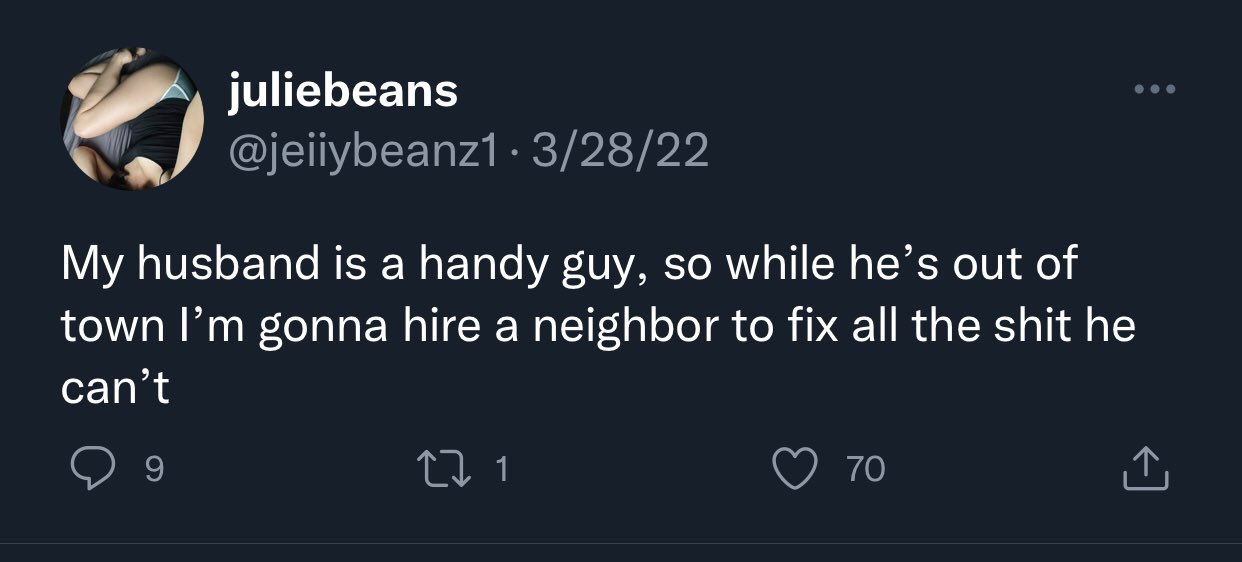Viewport: 1242px width, 562px height.
Task: Open the three-dot more options menu
Action: [x=1157, y=90]
